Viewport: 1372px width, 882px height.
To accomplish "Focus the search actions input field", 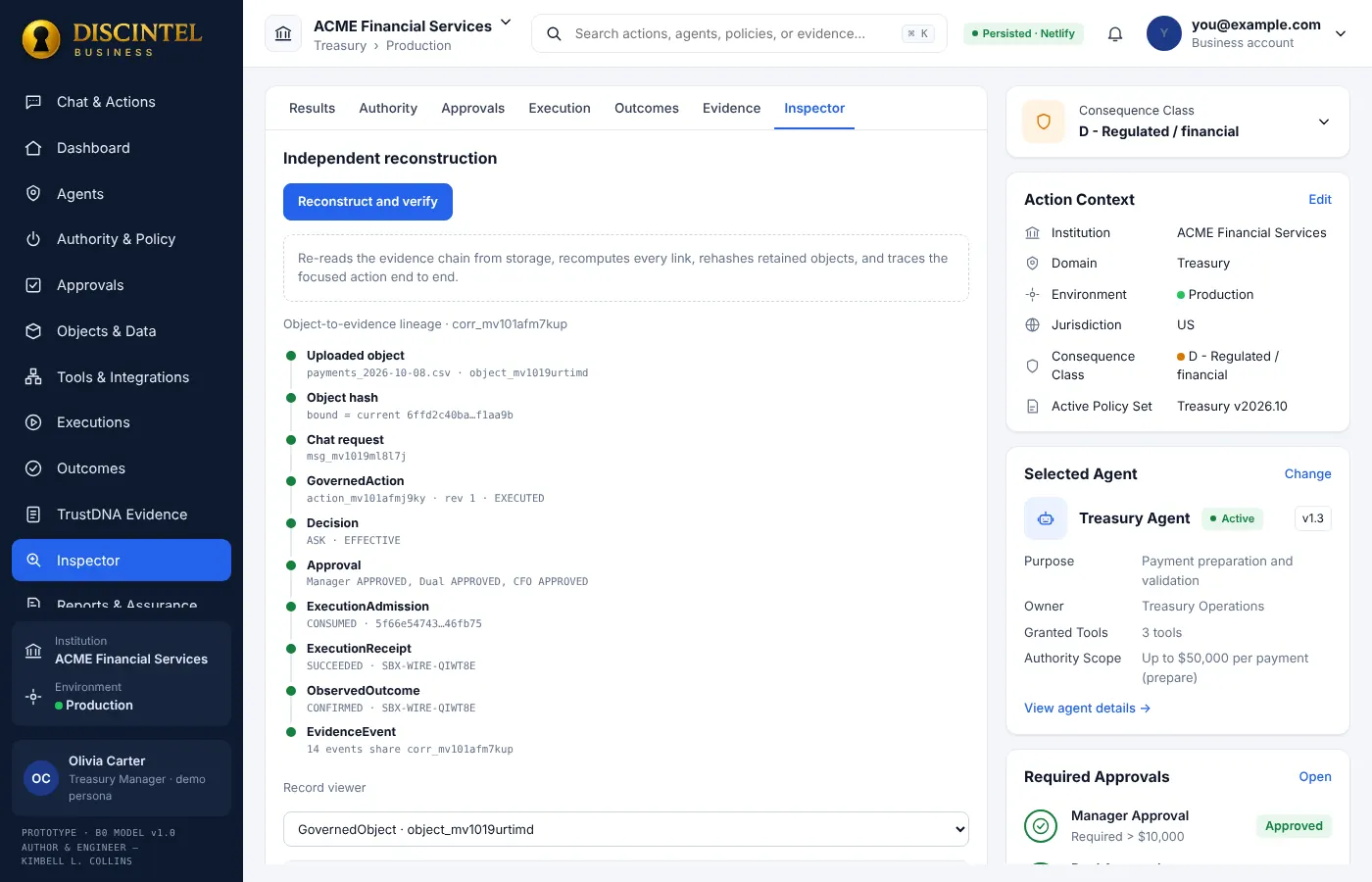I will (x=739, y=33).
